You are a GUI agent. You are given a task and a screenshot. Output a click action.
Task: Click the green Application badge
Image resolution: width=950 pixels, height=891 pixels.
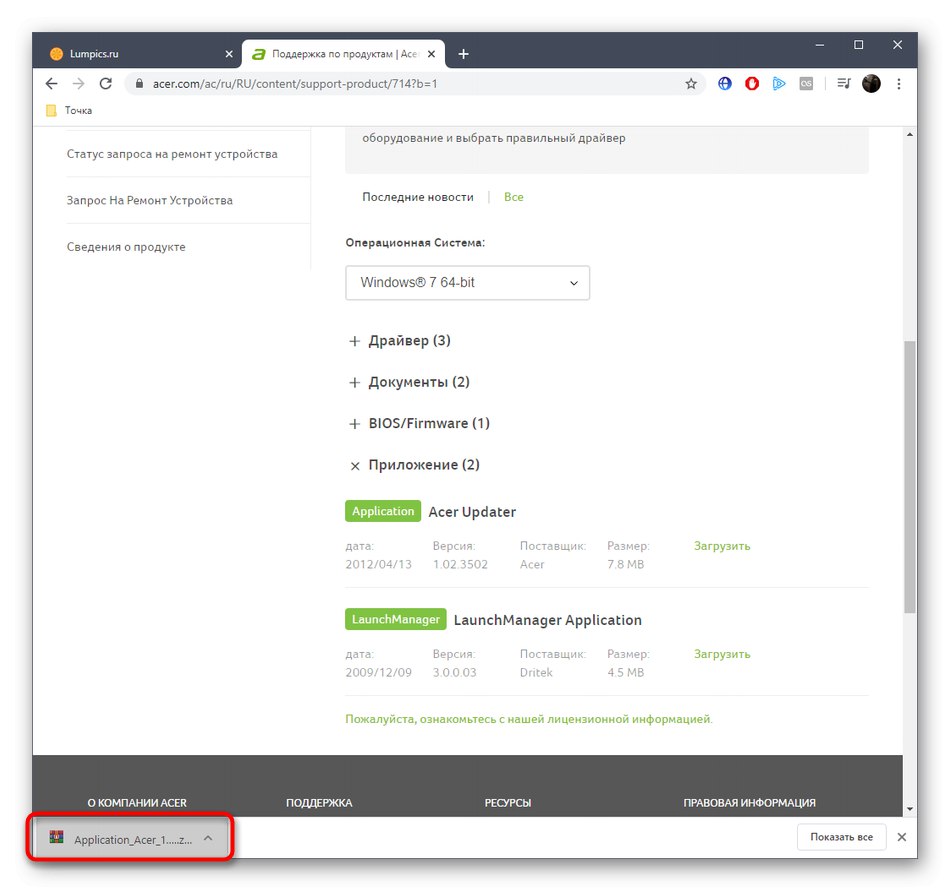point(383,511)
